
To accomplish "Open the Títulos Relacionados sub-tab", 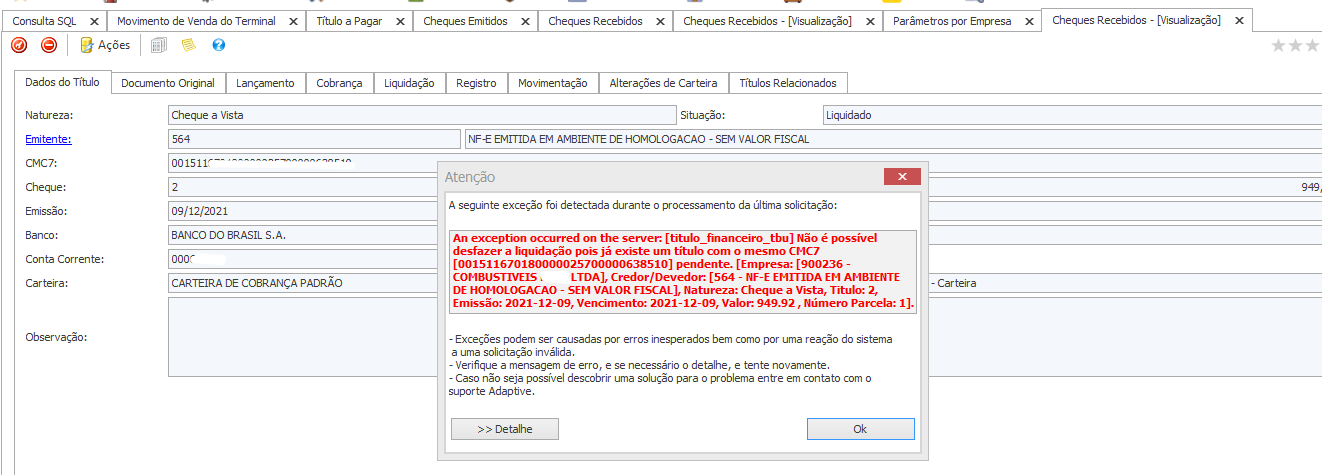I will click(x=789, y=83).
